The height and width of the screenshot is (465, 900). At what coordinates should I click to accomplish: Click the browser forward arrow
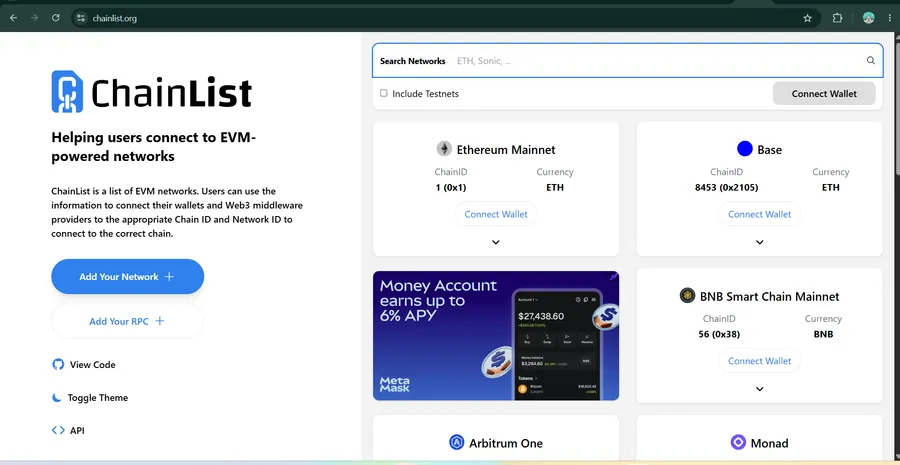point(34,18)
